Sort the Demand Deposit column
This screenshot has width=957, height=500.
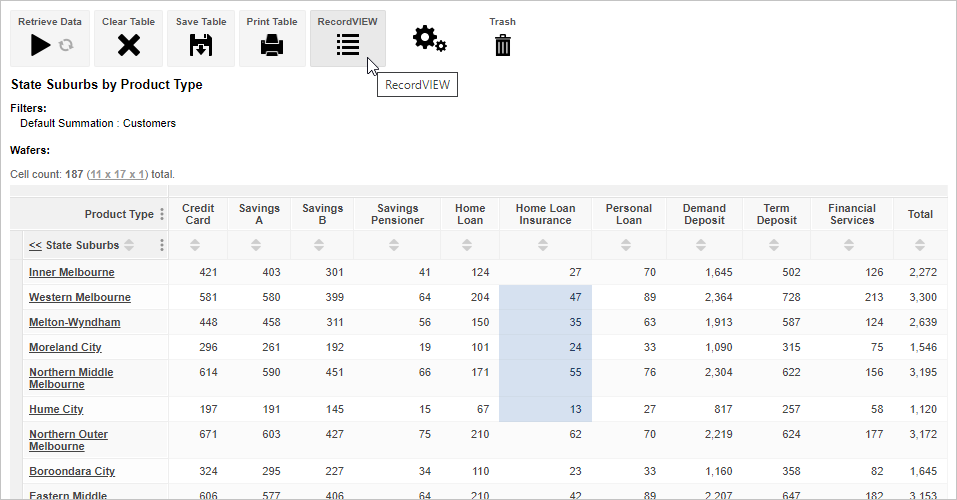[x=704, y=245]
